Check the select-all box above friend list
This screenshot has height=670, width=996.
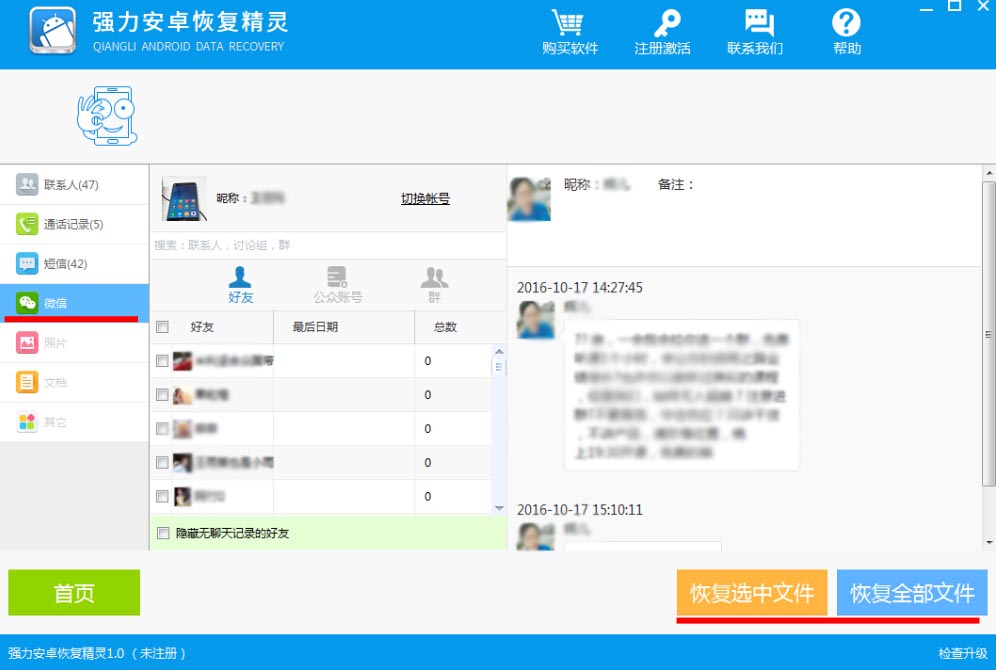pyautogui.click(x=162, y=324)
